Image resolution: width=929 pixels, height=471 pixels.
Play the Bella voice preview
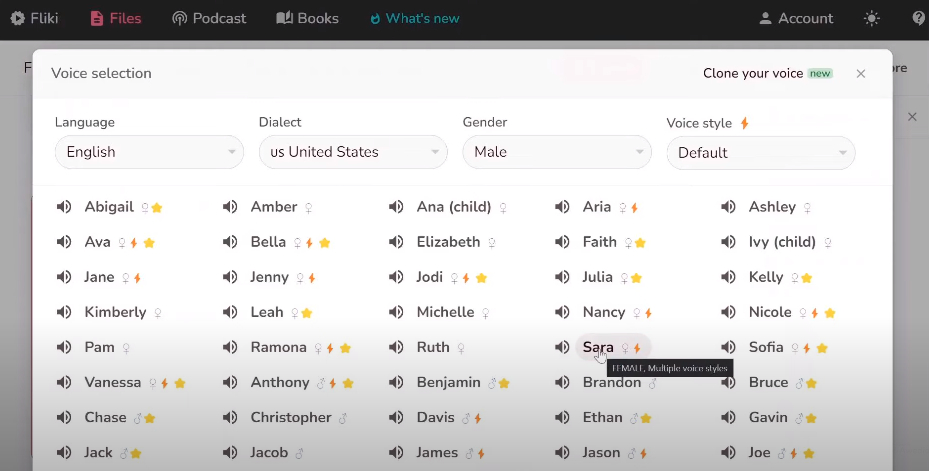point(230,242)
